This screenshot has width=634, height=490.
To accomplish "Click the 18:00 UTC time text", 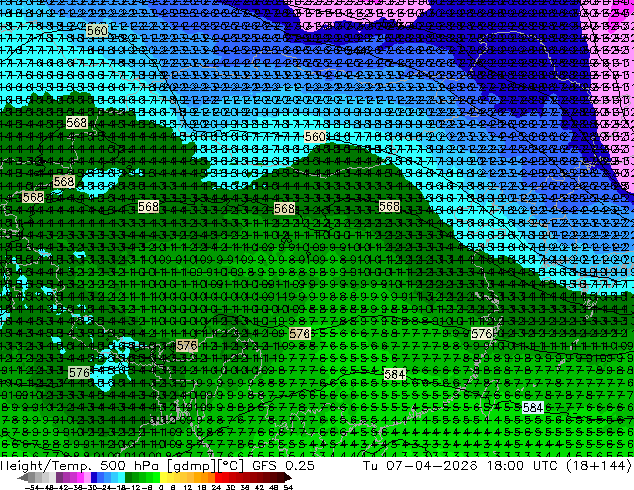I will [x=524, y=466].
